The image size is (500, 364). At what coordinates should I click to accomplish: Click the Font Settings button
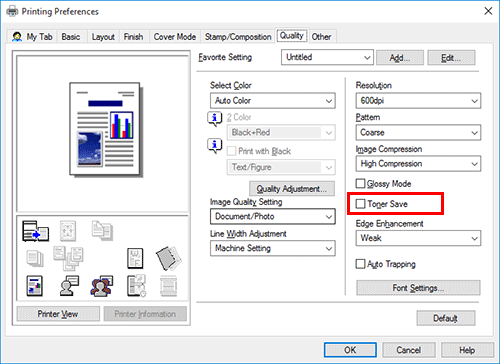[418, 288]
